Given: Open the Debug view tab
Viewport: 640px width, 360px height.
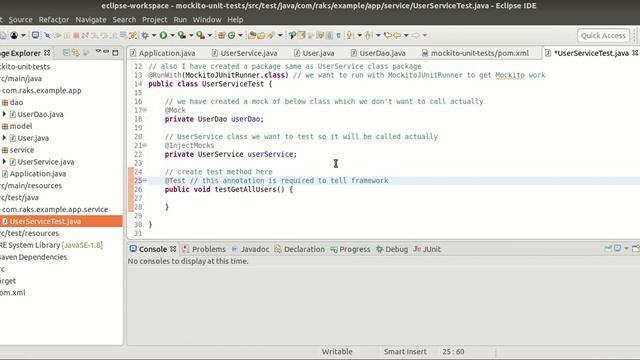Looking at the screenshot, I should [x=392, y=249].
